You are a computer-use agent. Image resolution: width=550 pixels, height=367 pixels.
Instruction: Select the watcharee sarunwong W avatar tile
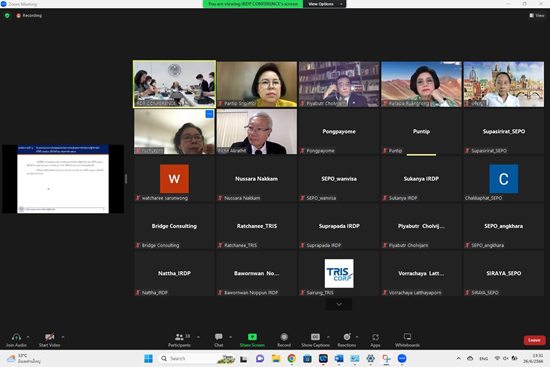click(174, 179)
